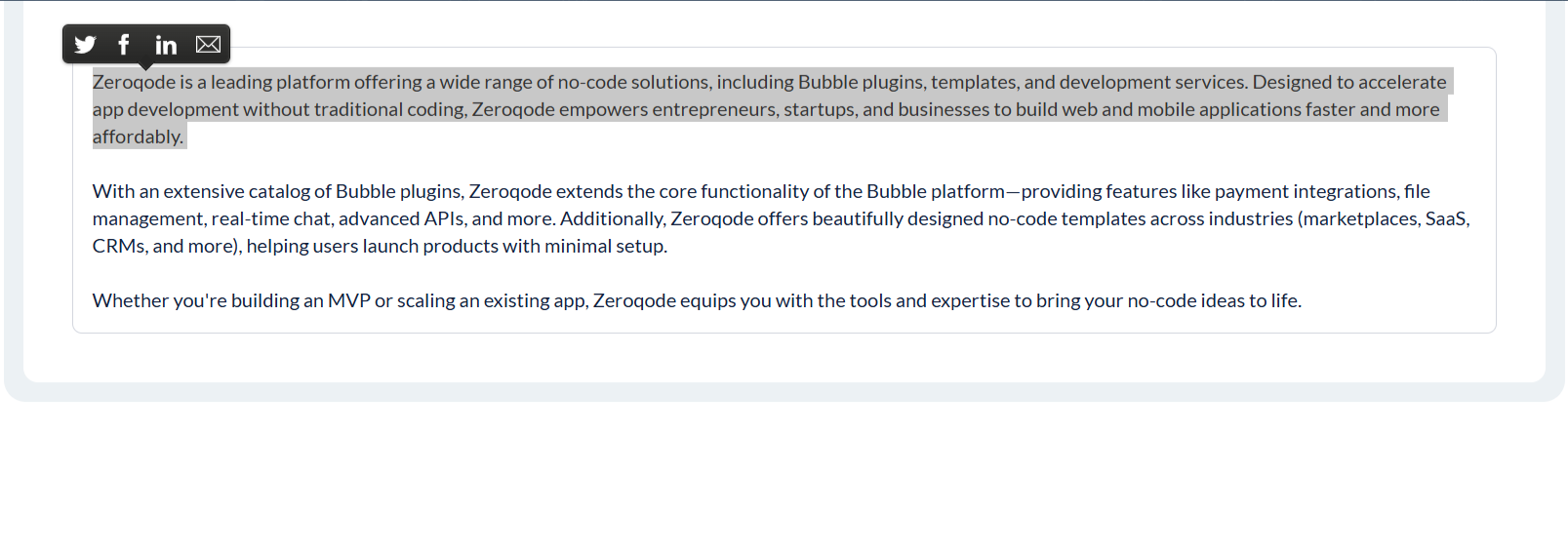The width and height of the screenshot is (1568, 552).
Task: Share selected text on Twitter
Action: pos(86,45)
